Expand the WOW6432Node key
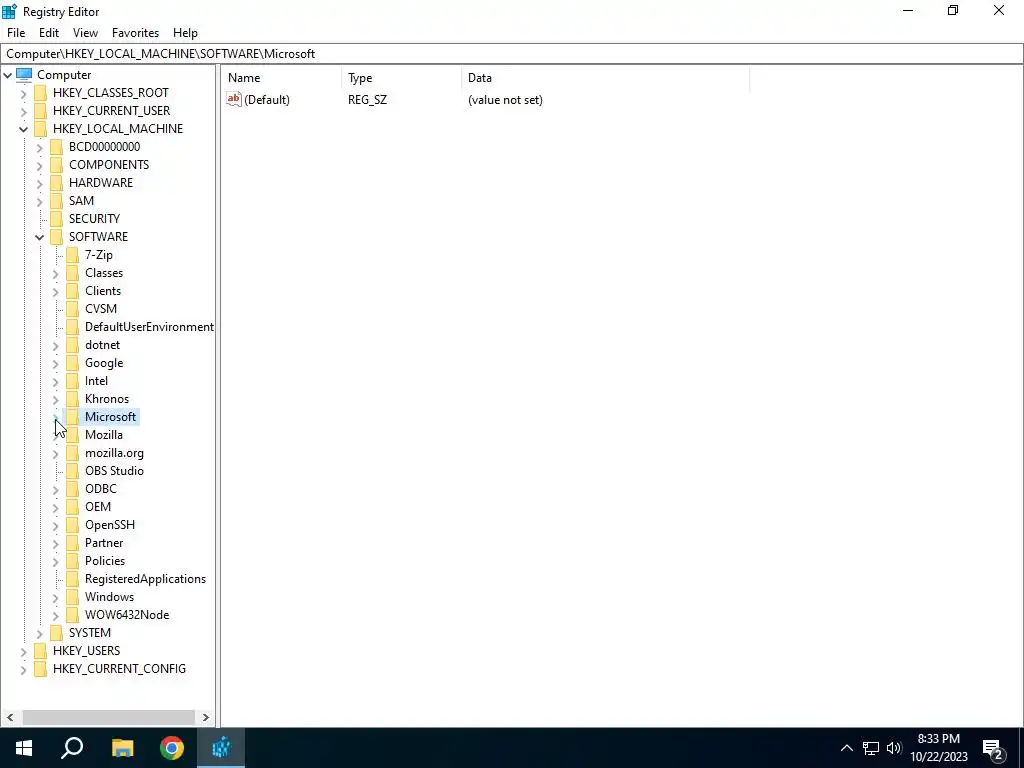The height and width of the screenshot is (768, 1024). pos(56,615)
